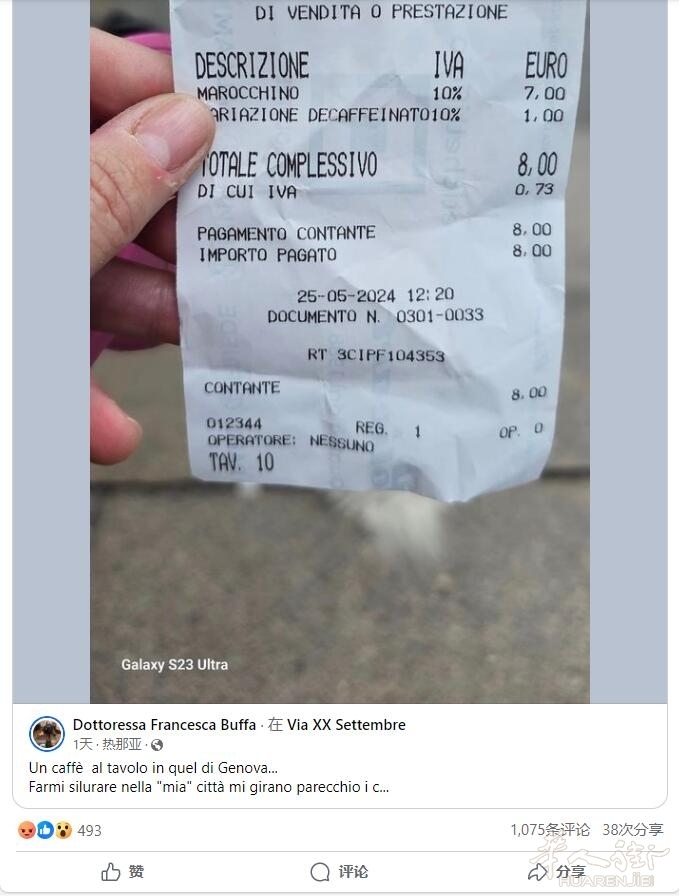
Task: Click the 分享 share button label
Action: point(570,872)
